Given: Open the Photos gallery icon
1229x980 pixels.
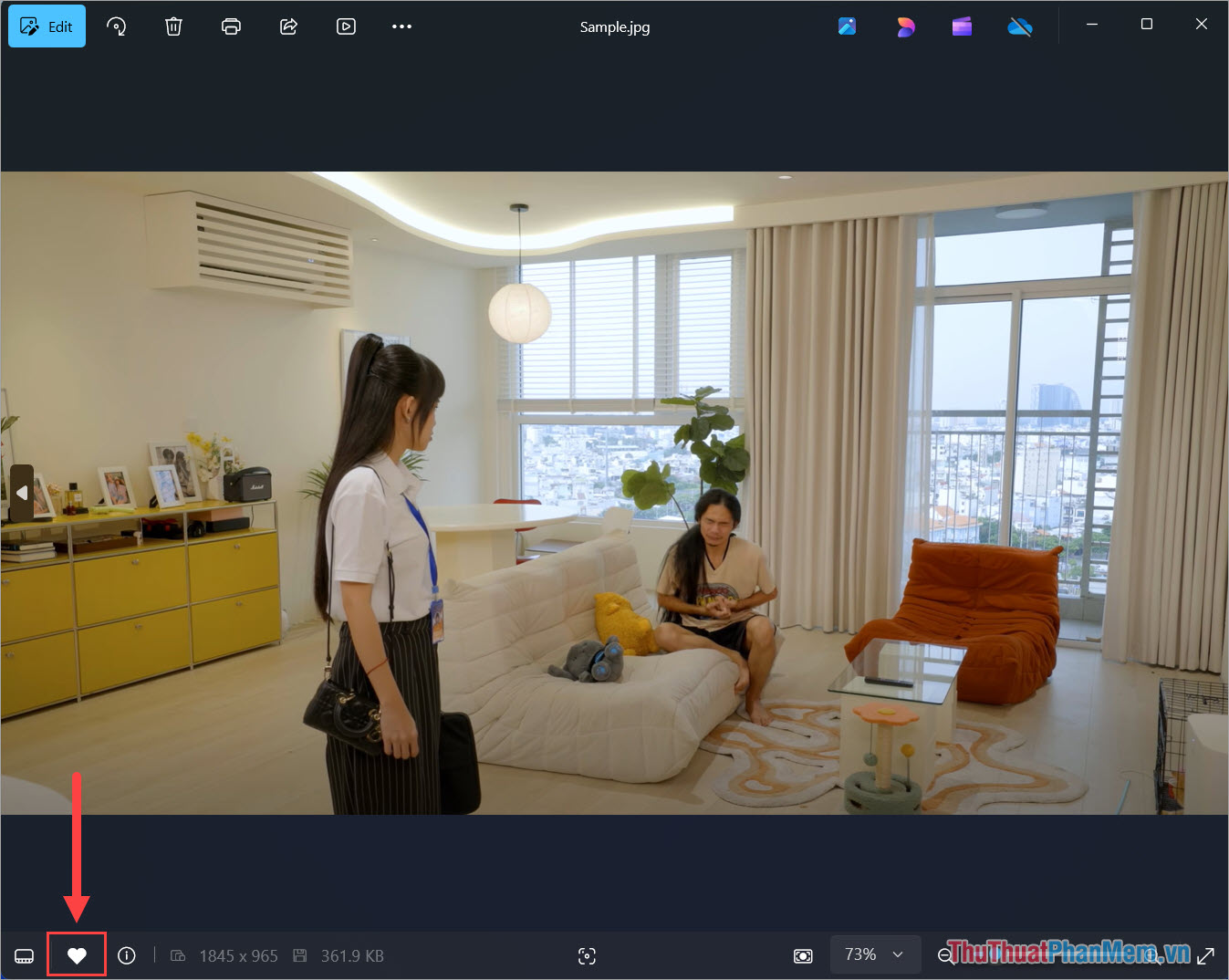Looking at the screenshot, I should (x=847, y=26).
